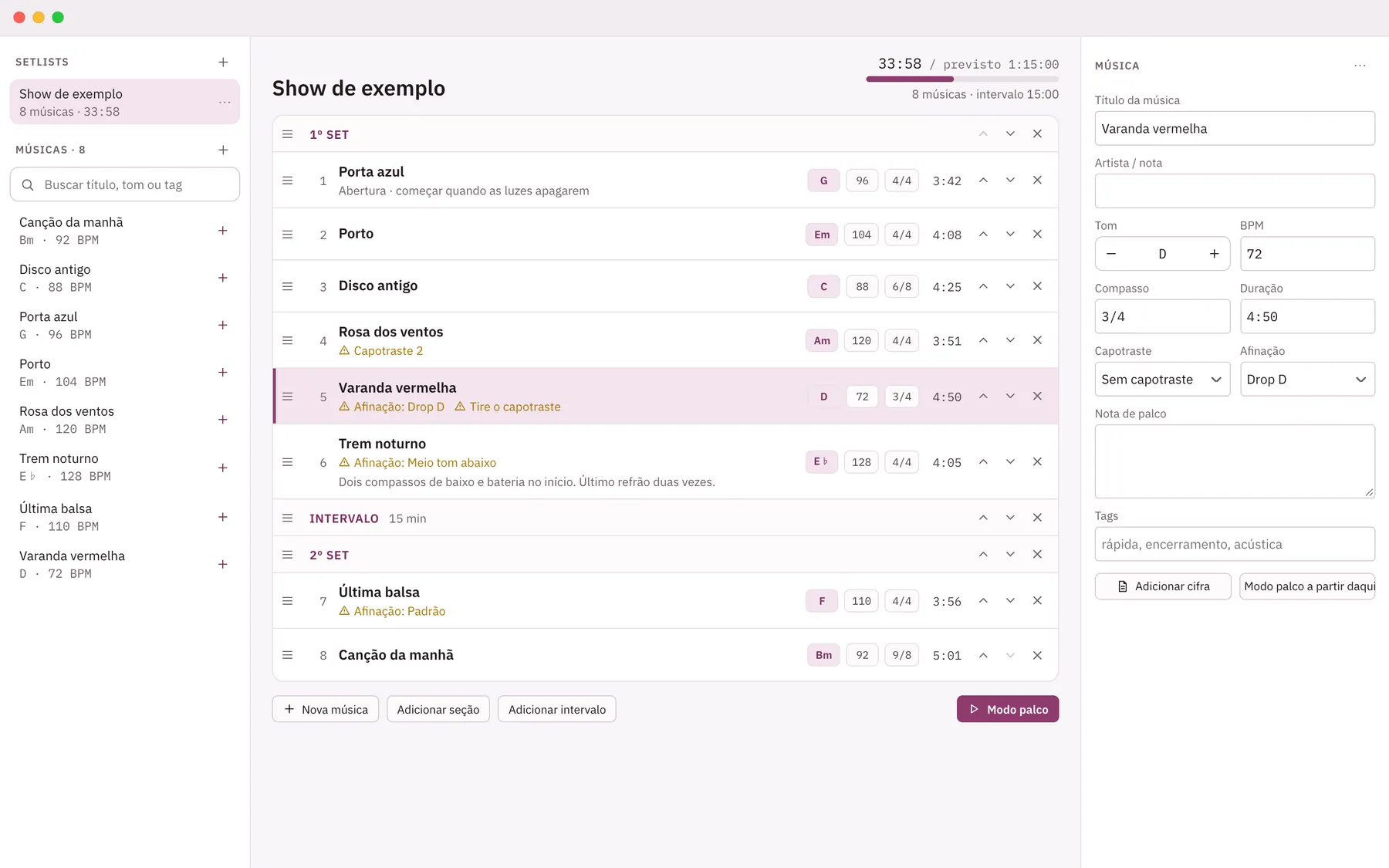
Task: Click the Nova música button
Action: click(x=326, y=710)
